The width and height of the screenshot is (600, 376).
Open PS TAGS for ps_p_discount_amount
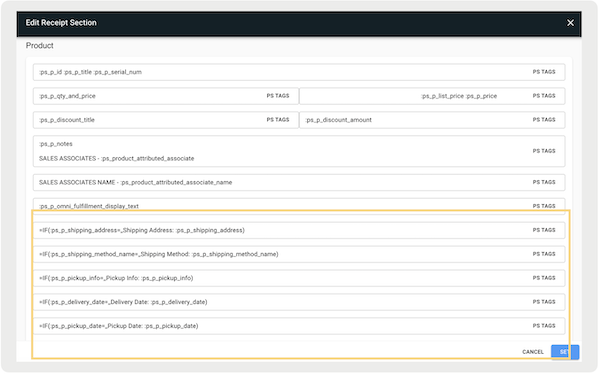click(544, 120)
